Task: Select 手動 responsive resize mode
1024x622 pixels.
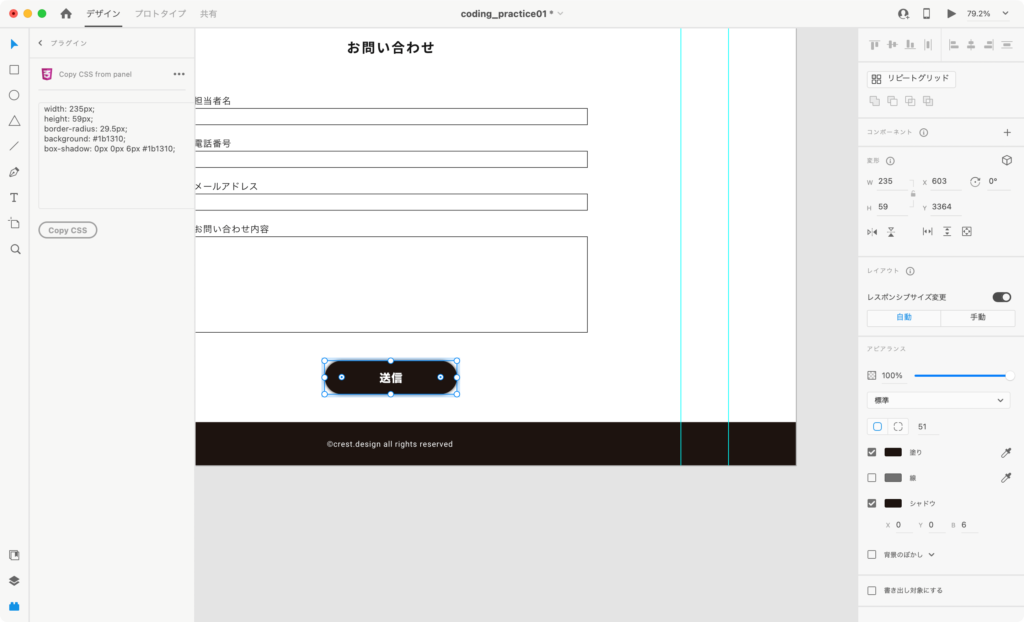Action: pyautogui.click(x=978, y=318)
